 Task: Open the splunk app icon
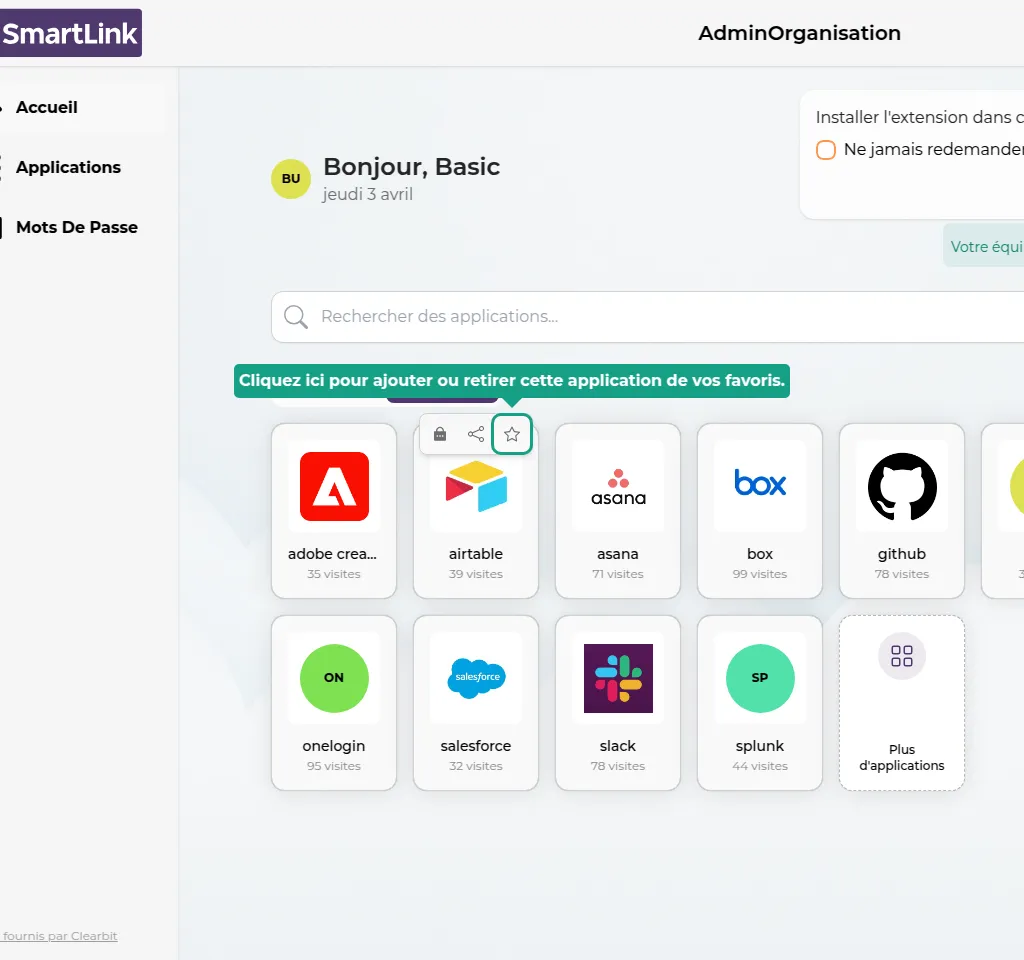[760, 679]
